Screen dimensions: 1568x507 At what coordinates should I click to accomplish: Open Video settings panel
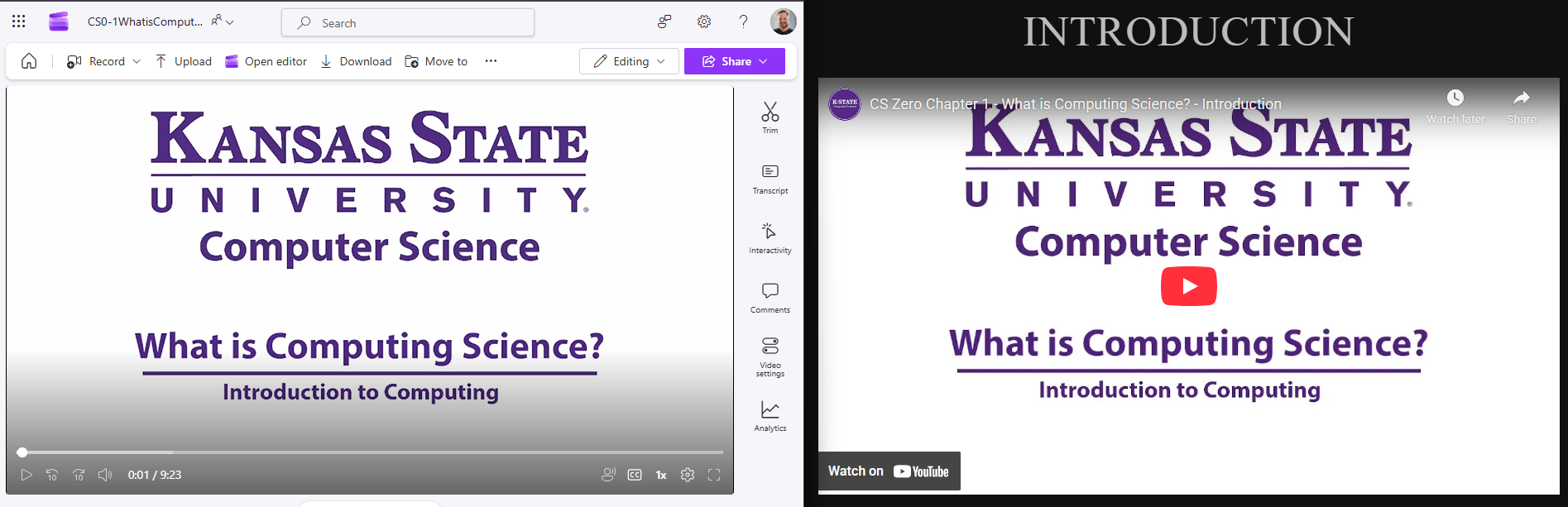pos(770,357)
